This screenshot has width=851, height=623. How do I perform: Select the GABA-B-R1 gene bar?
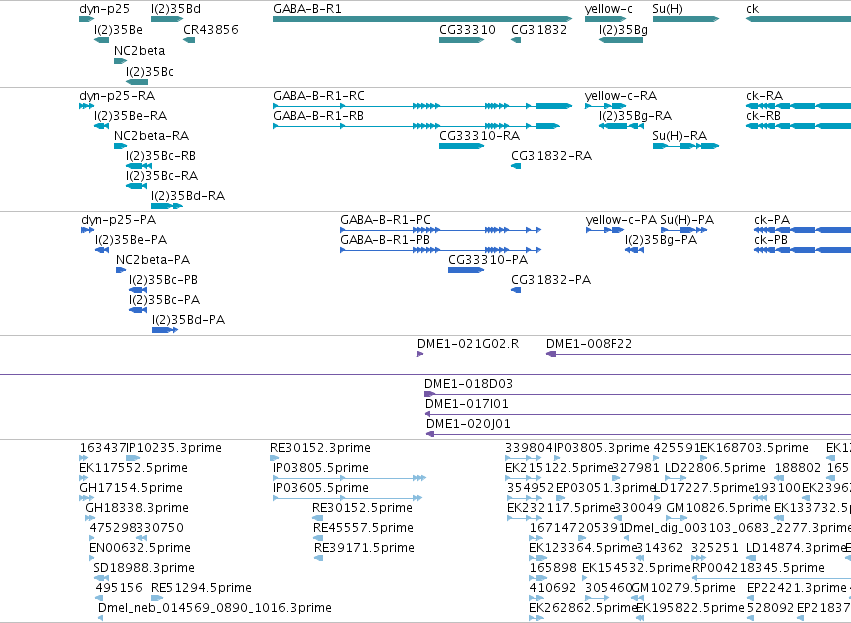click(422, 19)
